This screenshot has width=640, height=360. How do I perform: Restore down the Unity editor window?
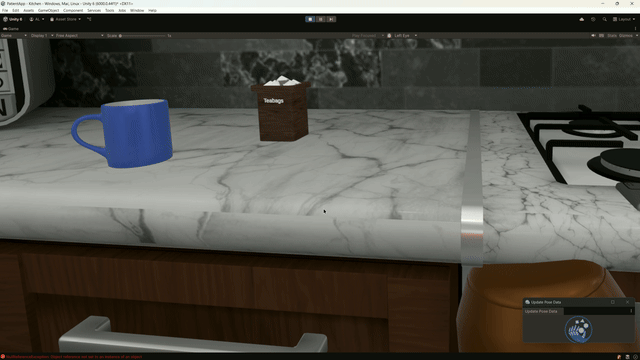(x=617, y=3)
